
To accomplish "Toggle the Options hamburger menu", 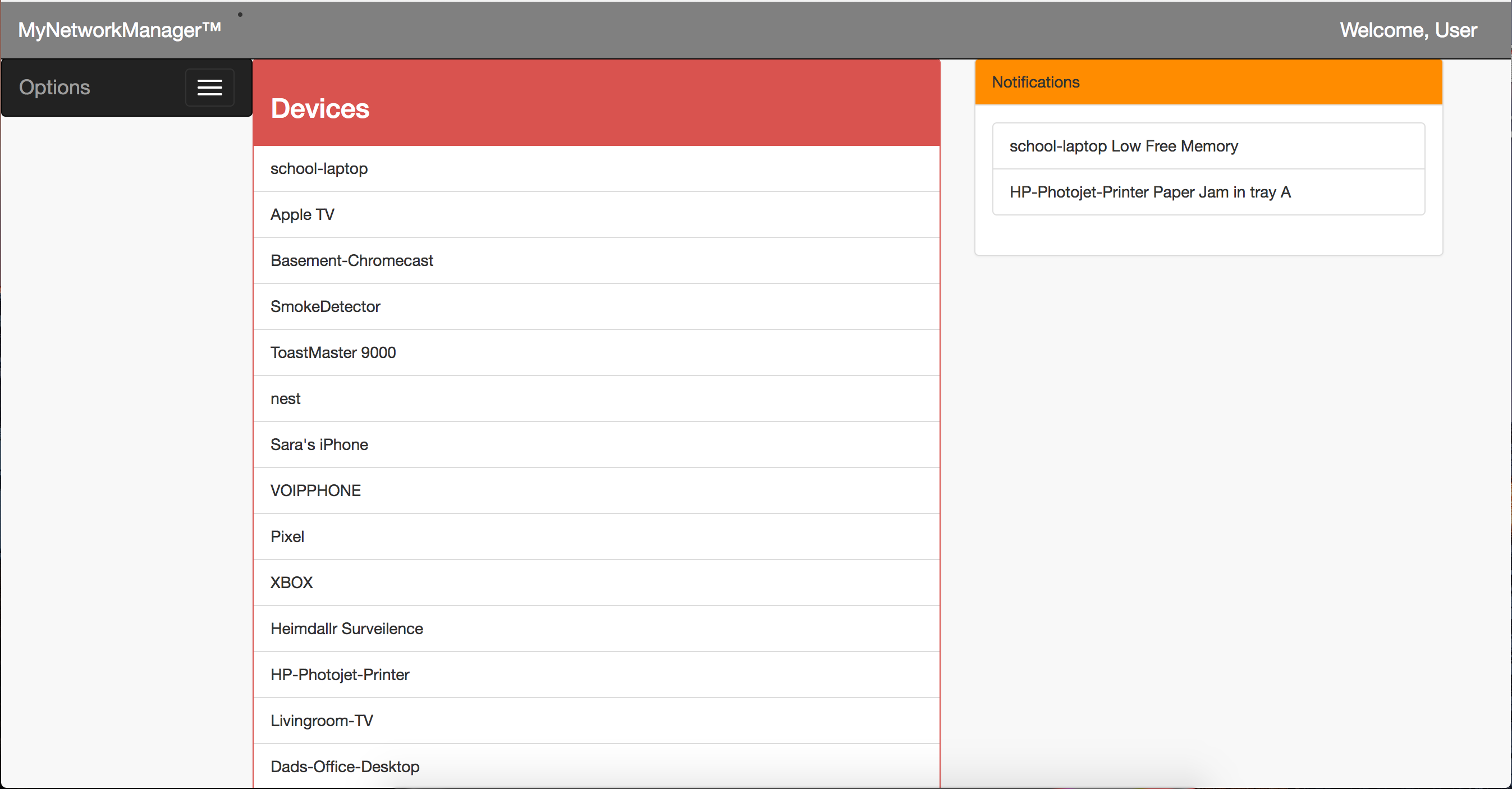I will pos(209,88).
